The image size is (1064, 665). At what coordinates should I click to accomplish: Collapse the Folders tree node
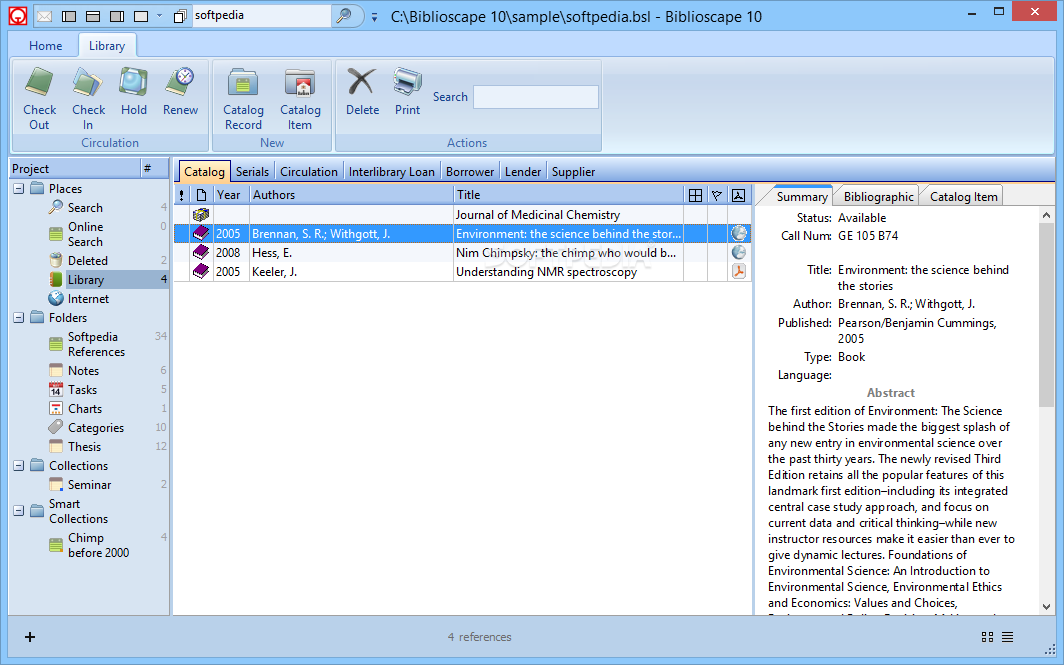tap(19, 318)
